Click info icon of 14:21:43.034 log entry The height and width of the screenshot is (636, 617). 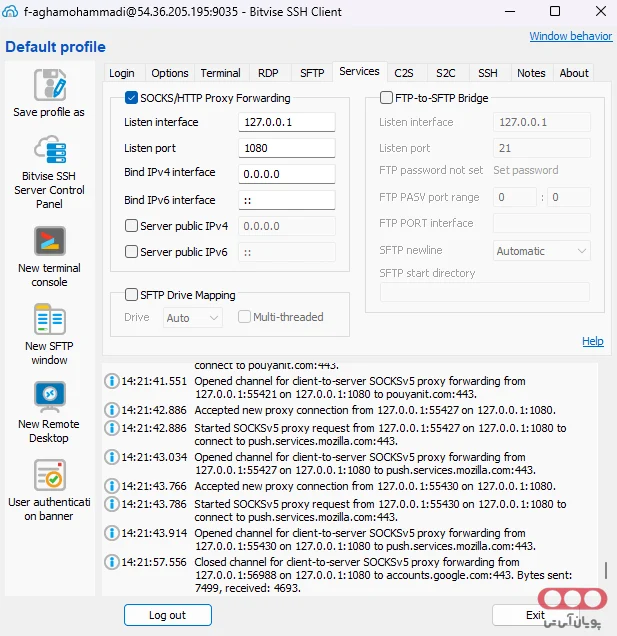(112, 457)
